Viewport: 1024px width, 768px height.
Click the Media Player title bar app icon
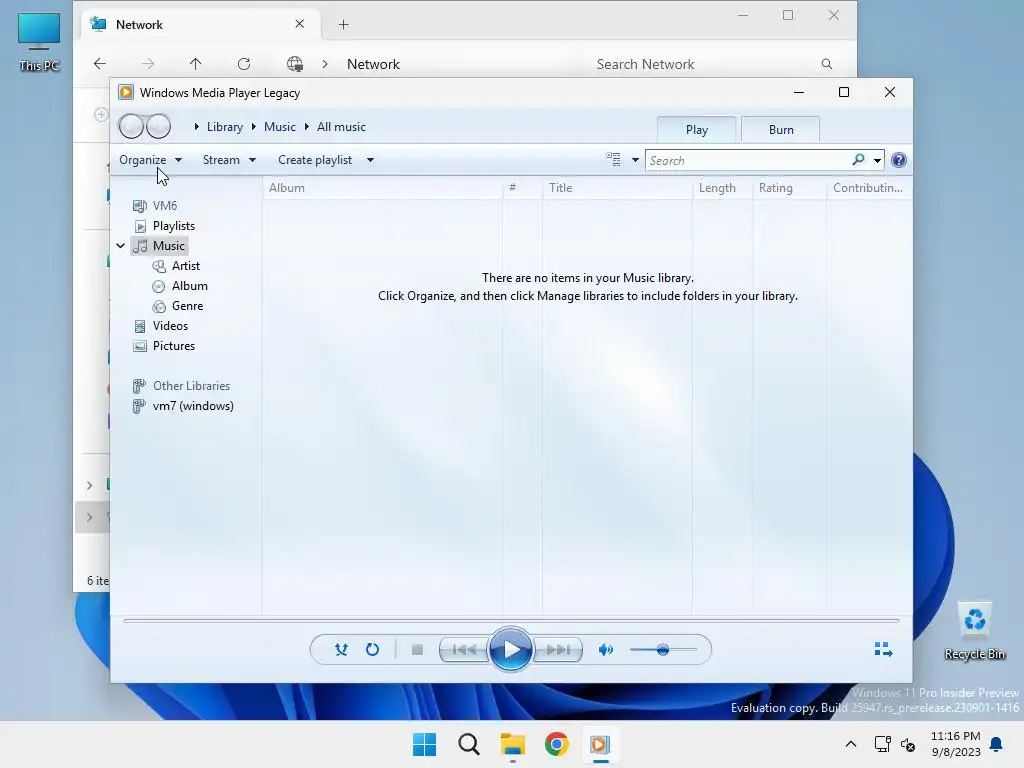(125, 93)
